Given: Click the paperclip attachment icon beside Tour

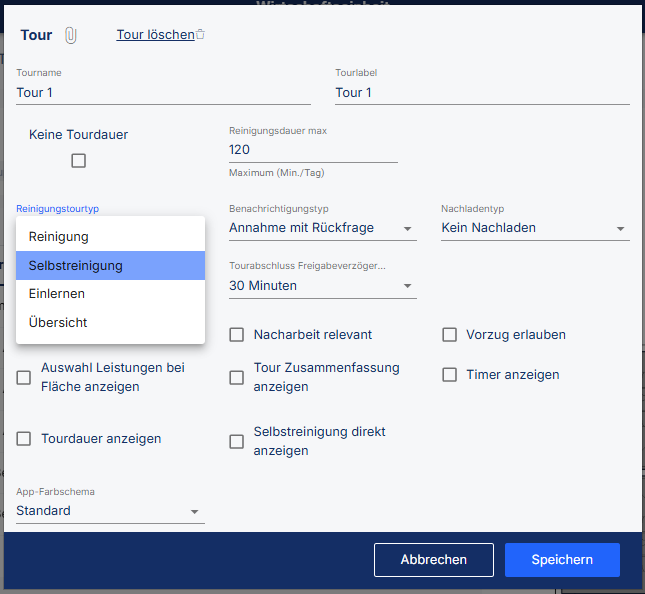Looking at the screenshot, I should 71,35.
